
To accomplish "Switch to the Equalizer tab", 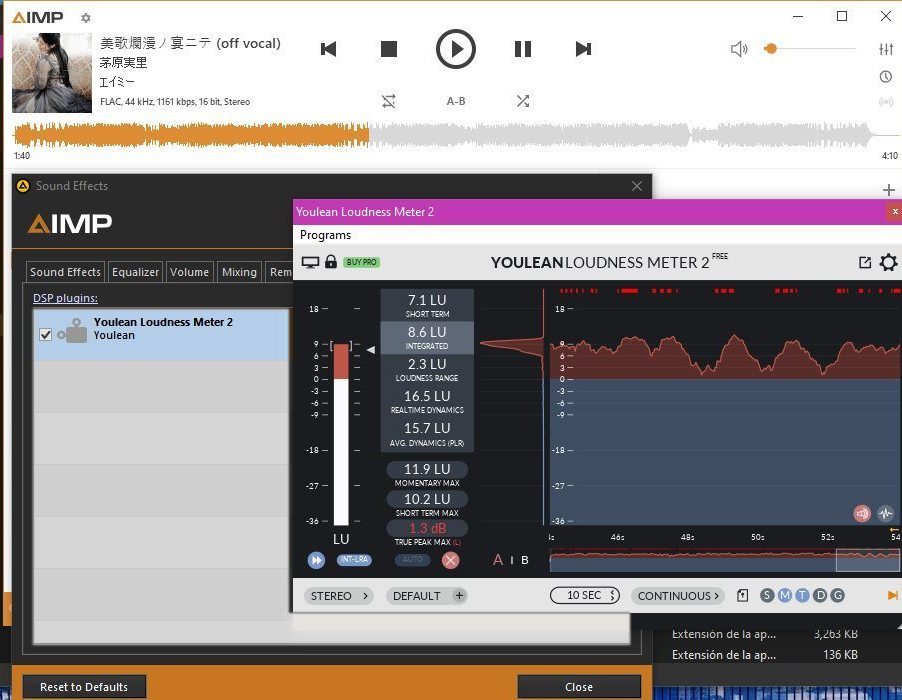I will pos(135,272).
